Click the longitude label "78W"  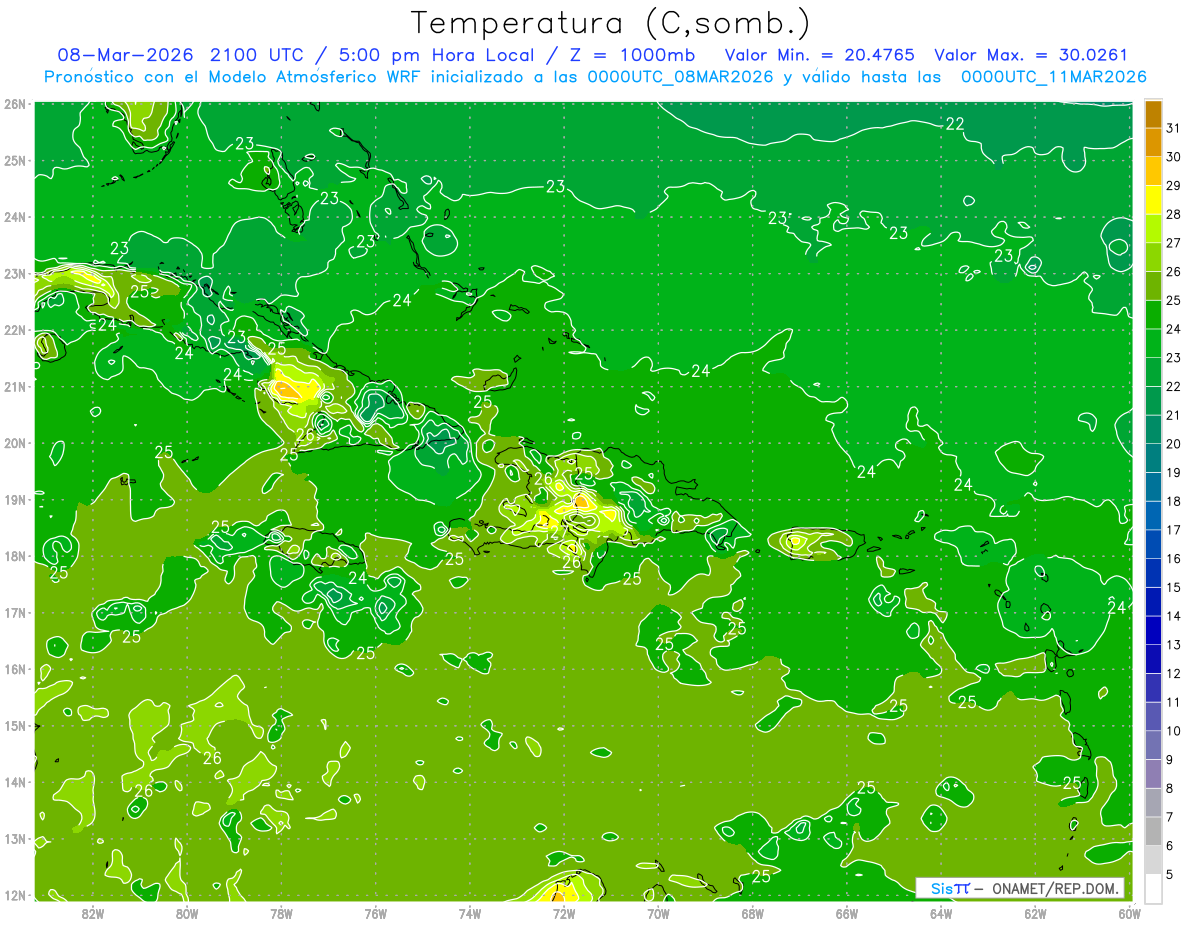[x=281, y=913]
